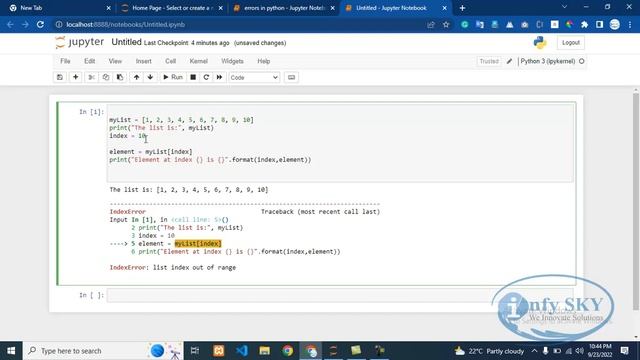Open File Explorer from taskbar
The width and height of the screenshot is (640, 360).
coord(264,351)
